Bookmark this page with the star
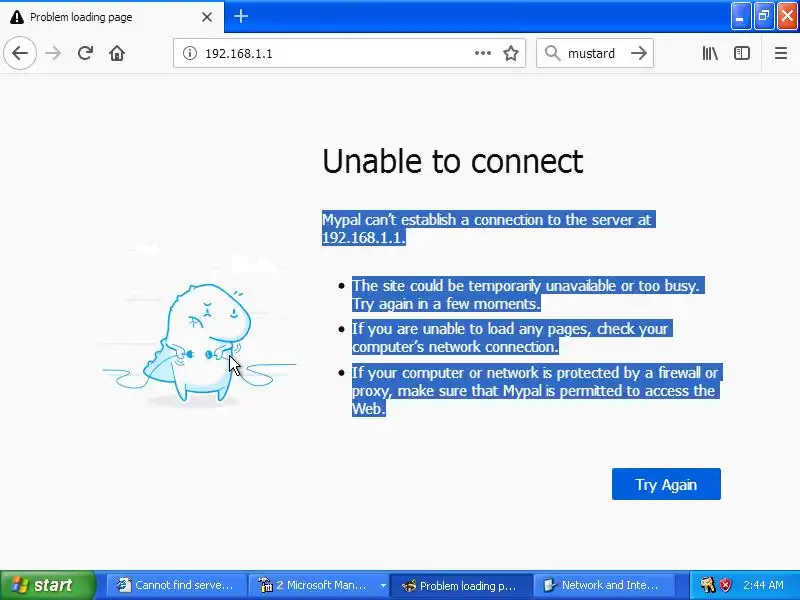The width and height of the screenshot is (800, 600). click(511, 53)
